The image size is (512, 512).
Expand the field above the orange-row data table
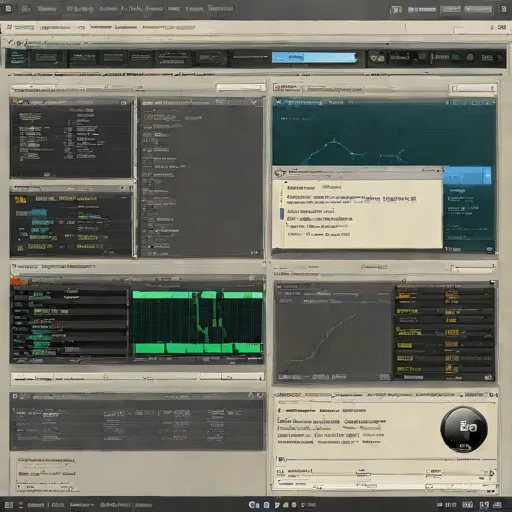[x=472, y=268]
